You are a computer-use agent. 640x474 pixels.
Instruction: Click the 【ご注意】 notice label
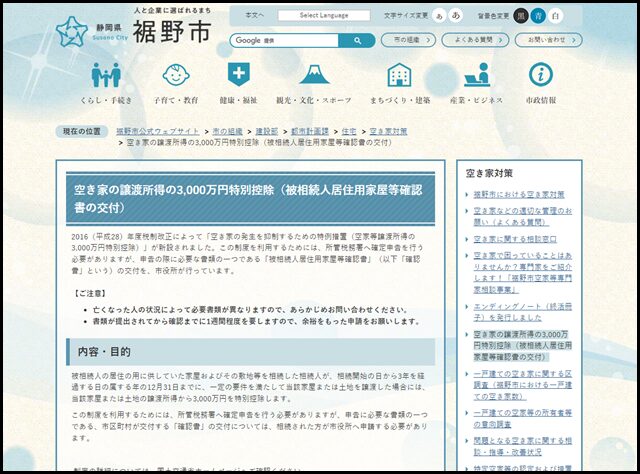[90, 293]
